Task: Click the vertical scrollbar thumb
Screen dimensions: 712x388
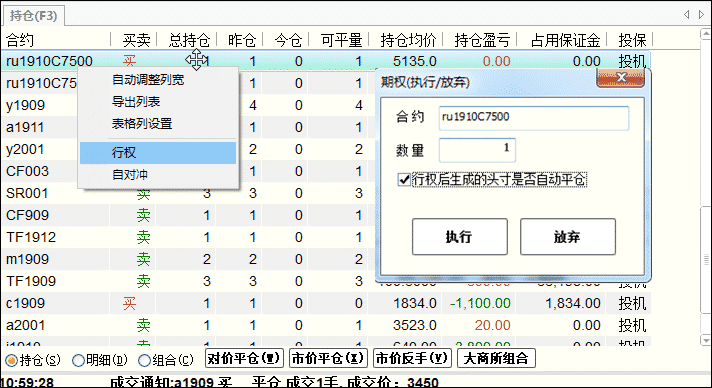Action: click(x=706, y=260)
